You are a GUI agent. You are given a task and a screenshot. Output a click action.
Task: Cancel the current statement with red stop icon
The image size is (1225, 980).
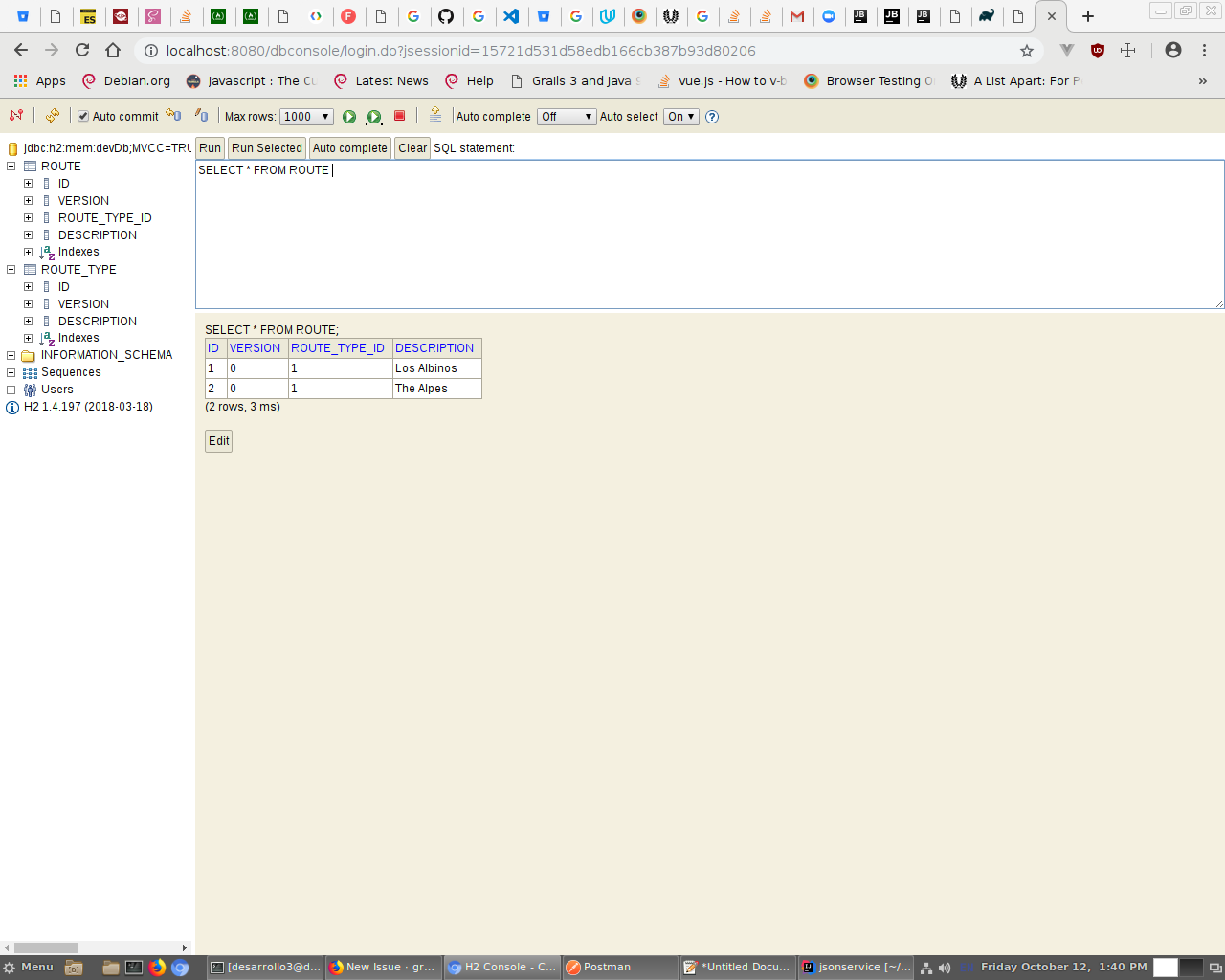pos(400,116)
